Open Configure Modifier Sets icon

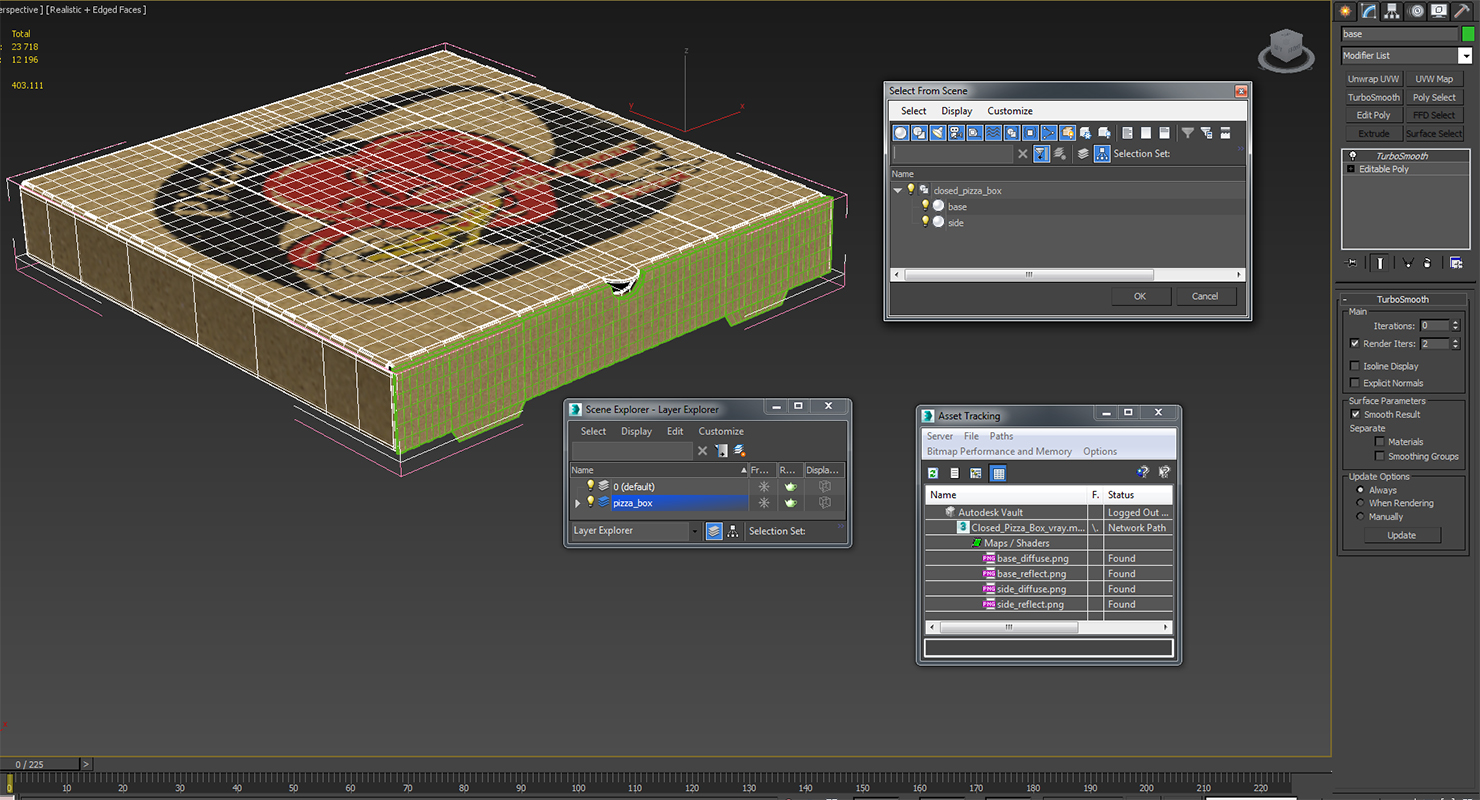pos(1455,263)
